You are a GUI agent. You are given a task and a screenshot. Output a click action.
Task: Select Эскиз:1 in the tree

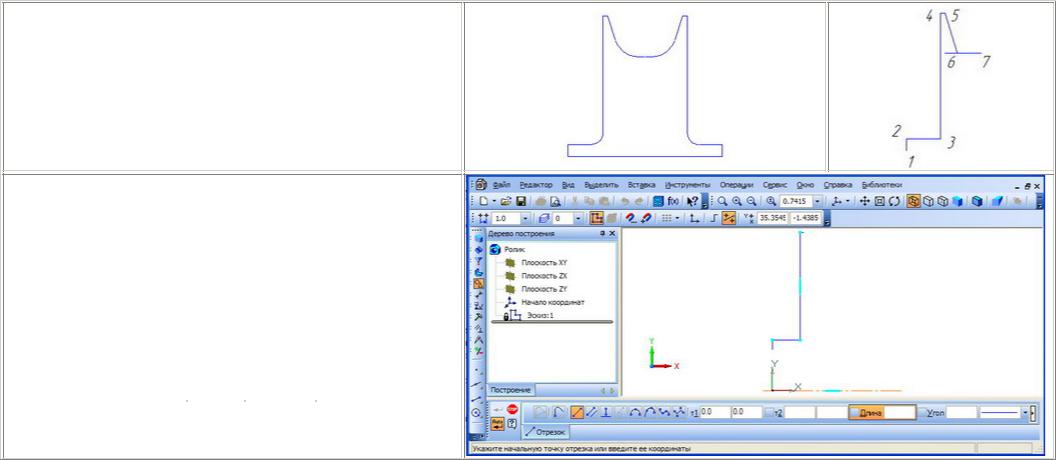pos(540,315)
